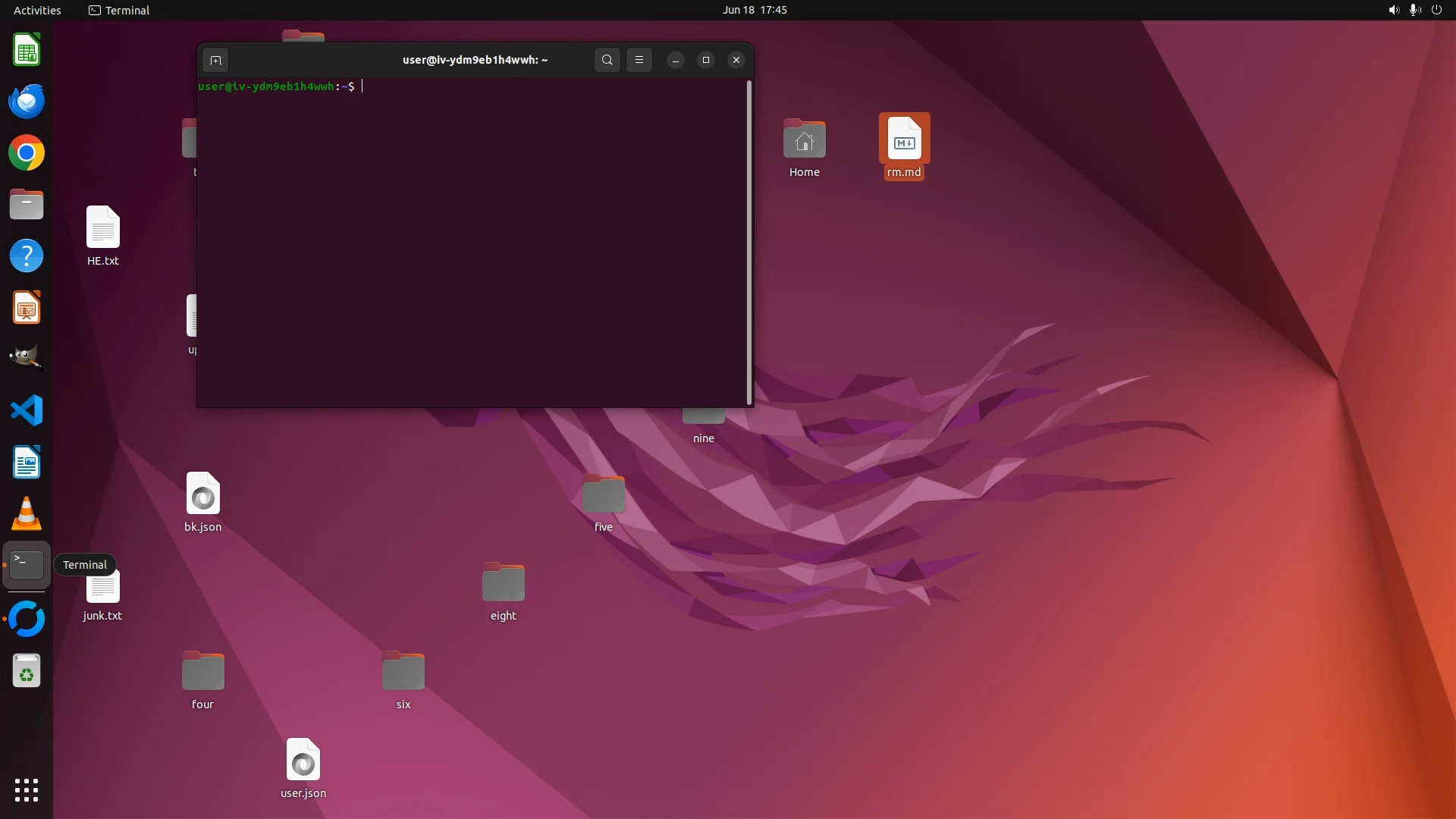The image size is (1456, 819).
Task: Click the power icon in system tray
Action: [x=1436, y=10]
